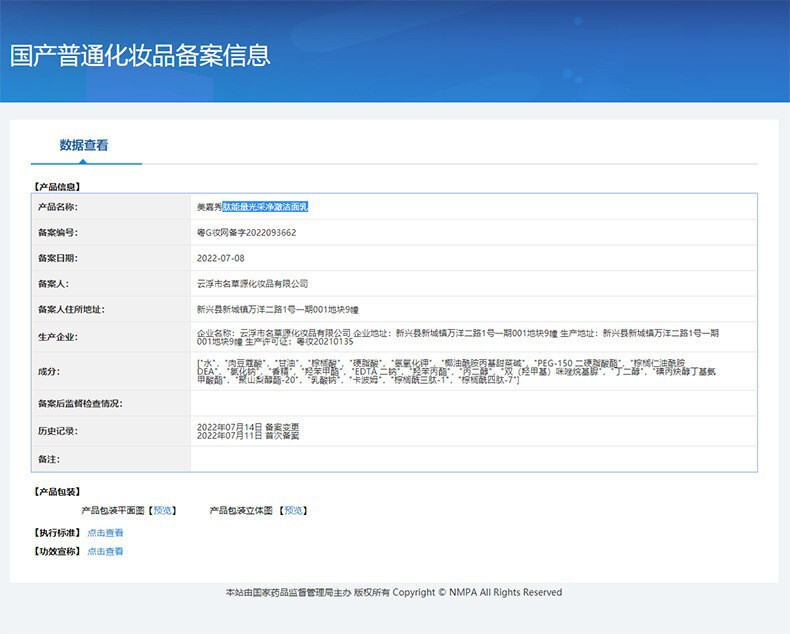Click the 历史记录 label cell
This screenshot has width=790, height=634.
coord(111,431)
